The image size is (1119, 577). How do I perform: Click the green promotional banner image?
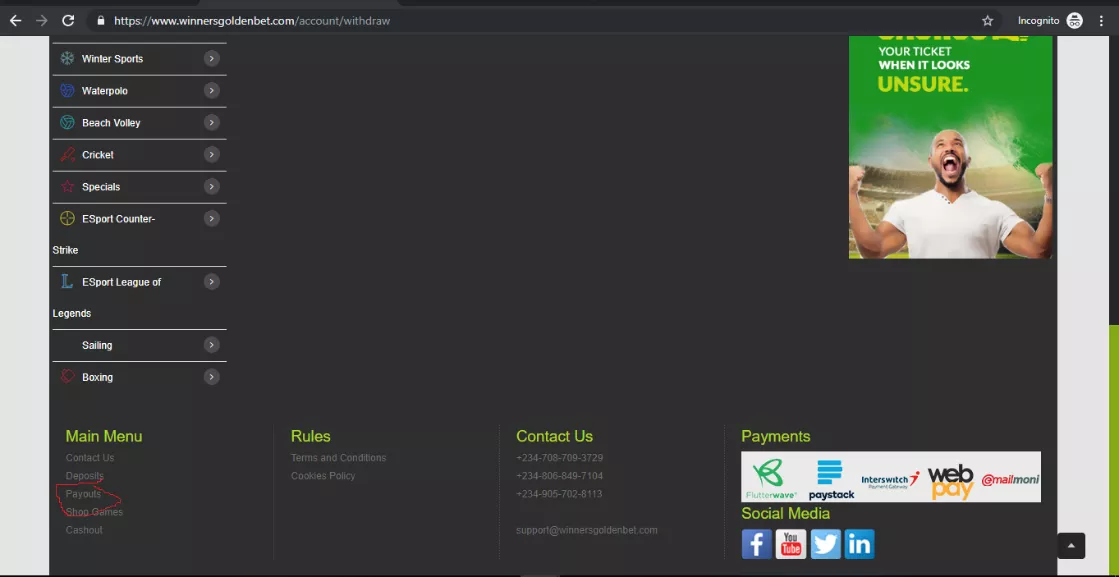click(x=950, y=147)
